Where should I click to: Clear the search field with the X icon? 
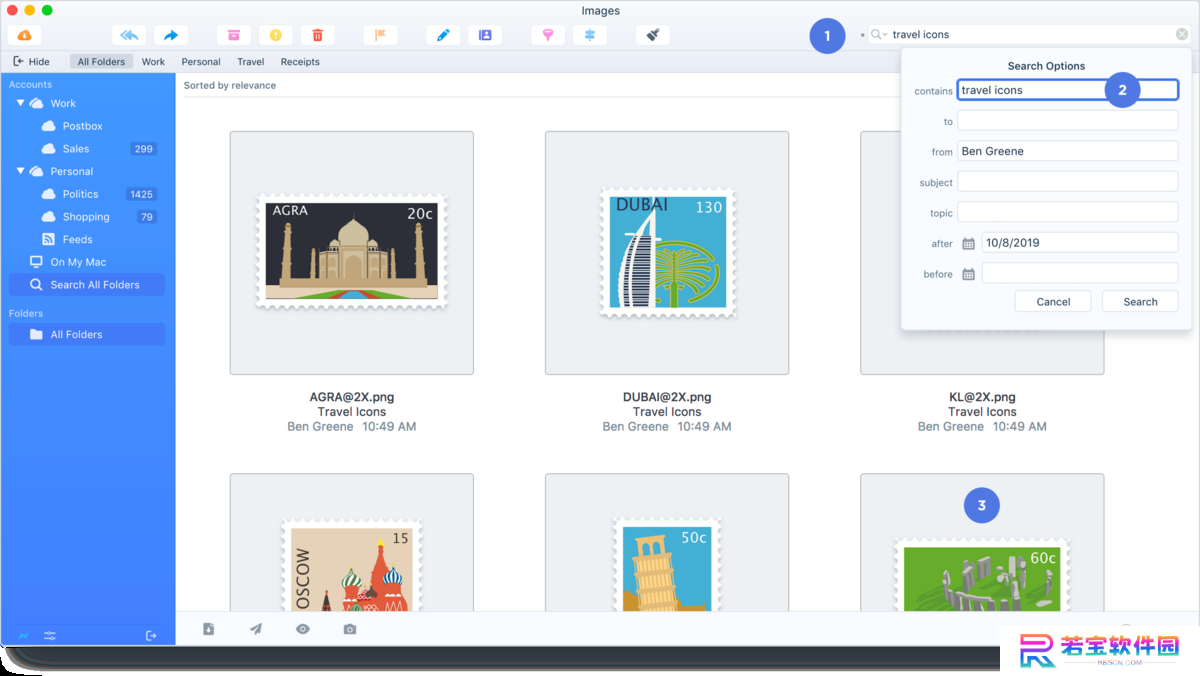pos(1182,34)
